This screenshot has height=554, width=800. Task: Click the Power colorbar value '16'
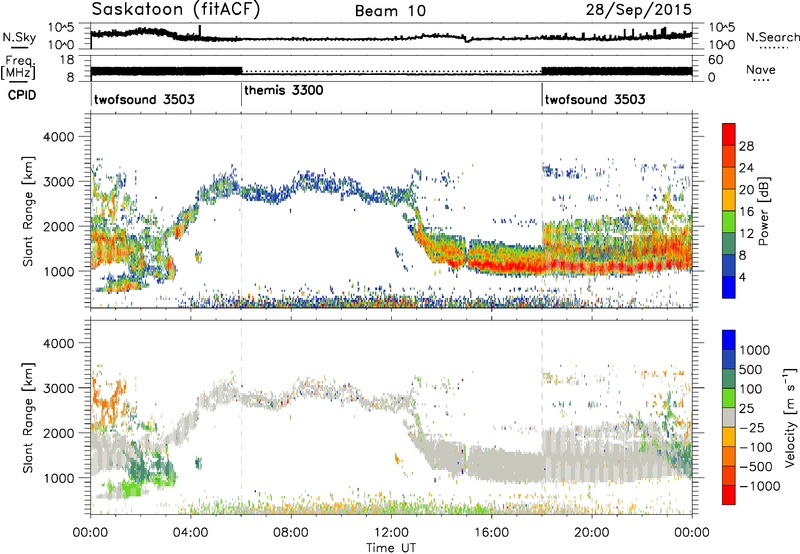746,212
